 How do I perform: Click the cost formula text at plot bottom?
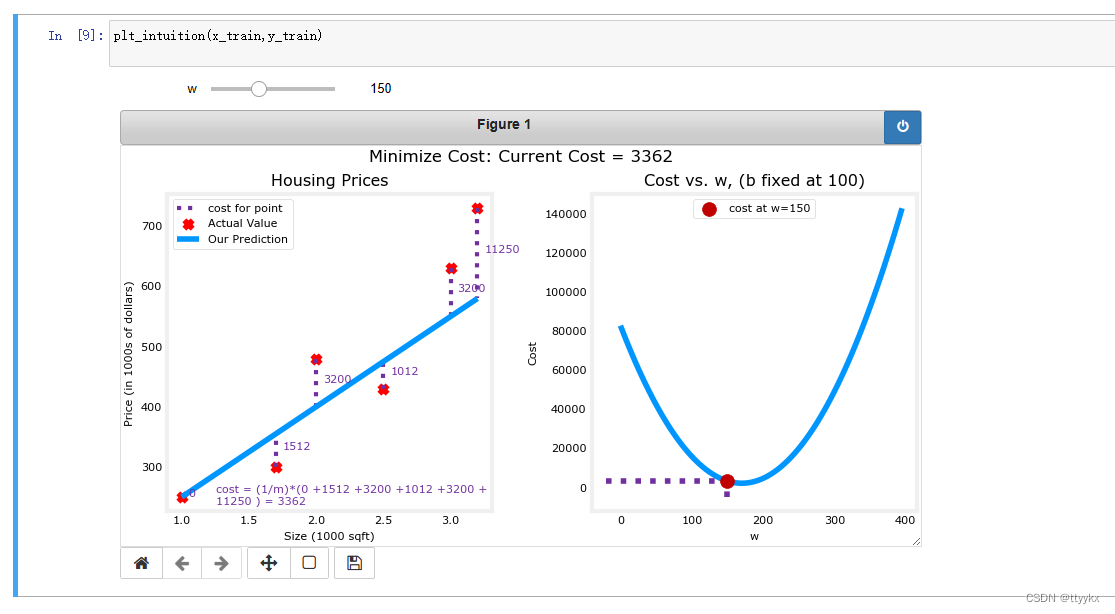pyautogui.click(x=351, y=495)
